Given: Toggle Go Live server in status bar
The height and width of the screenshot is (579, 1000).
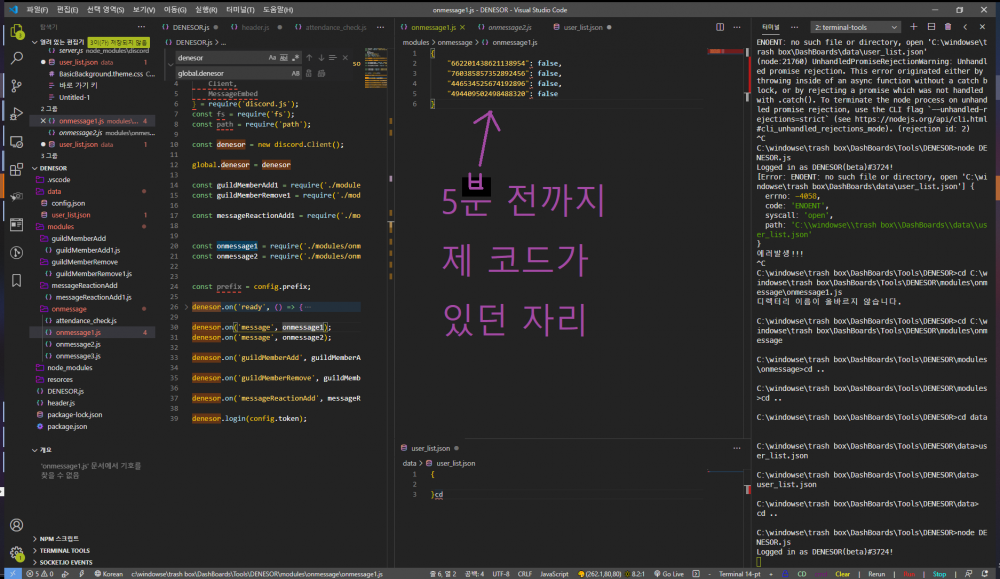Looking at the screenshot, I should click(x=668, y=574).
